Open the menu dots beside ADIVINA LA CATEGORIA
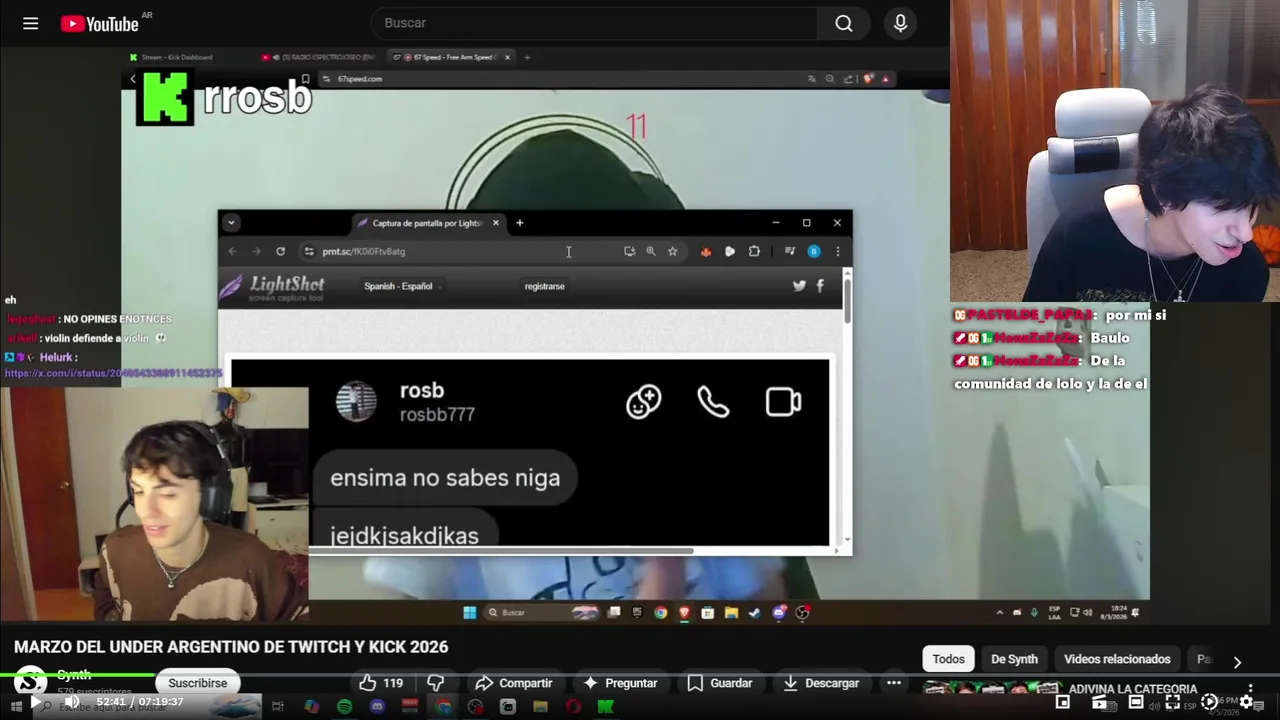 tap(1250, 689)
